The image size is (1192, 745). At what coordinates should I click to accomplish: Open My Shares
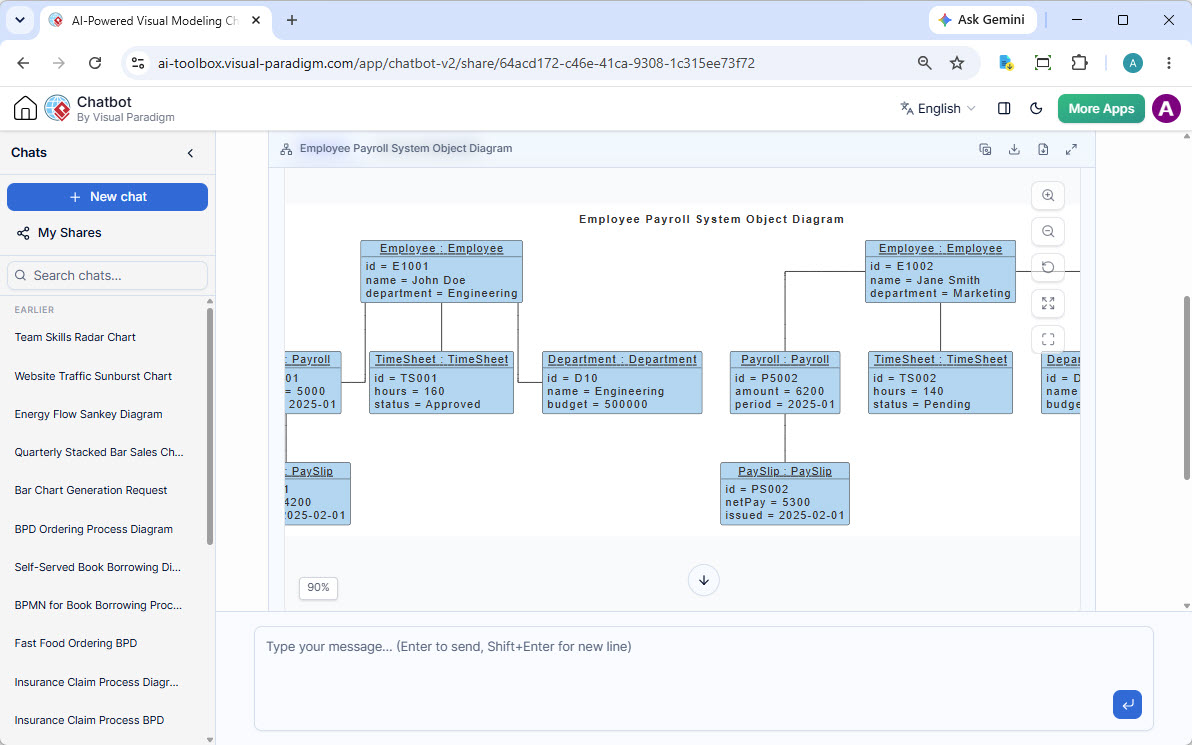(x=59, y=233)
